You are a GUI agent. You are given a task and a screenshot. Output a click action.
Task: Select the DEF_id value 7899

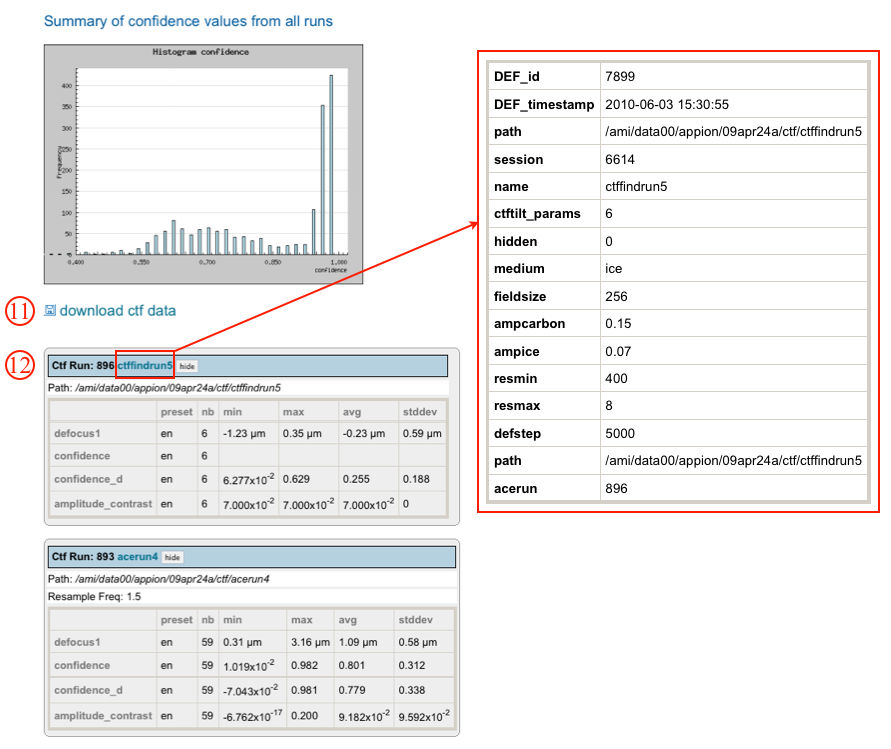click(620, 77)
